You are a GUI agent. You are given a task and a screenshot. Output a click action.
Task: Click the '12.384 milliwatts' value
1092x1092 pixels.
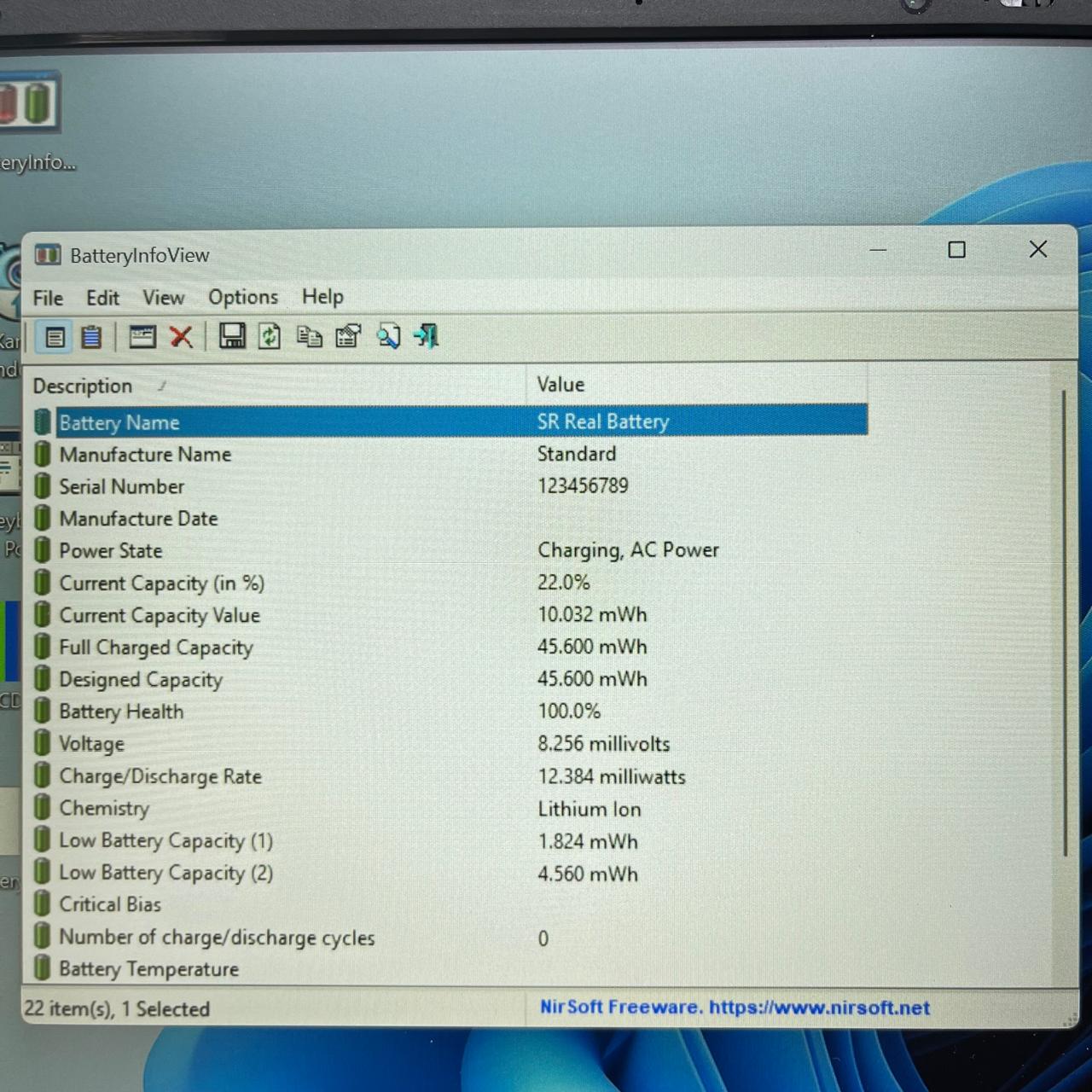(612, 776)
